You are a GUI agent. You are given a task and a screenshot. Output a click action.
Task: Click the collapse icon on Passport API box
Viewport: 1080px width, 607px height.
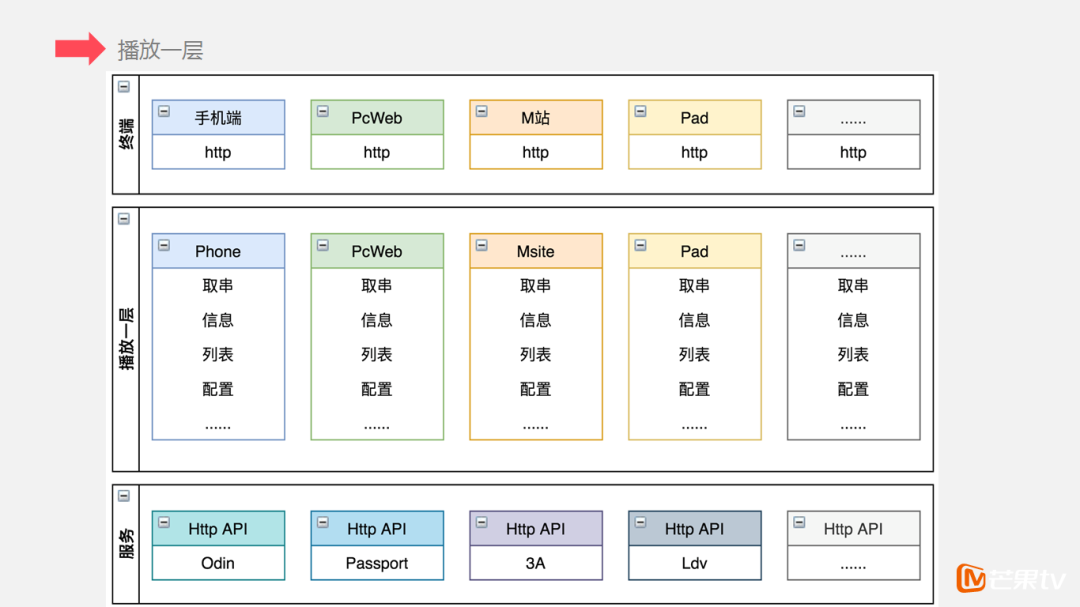click(x=322, y=523)
